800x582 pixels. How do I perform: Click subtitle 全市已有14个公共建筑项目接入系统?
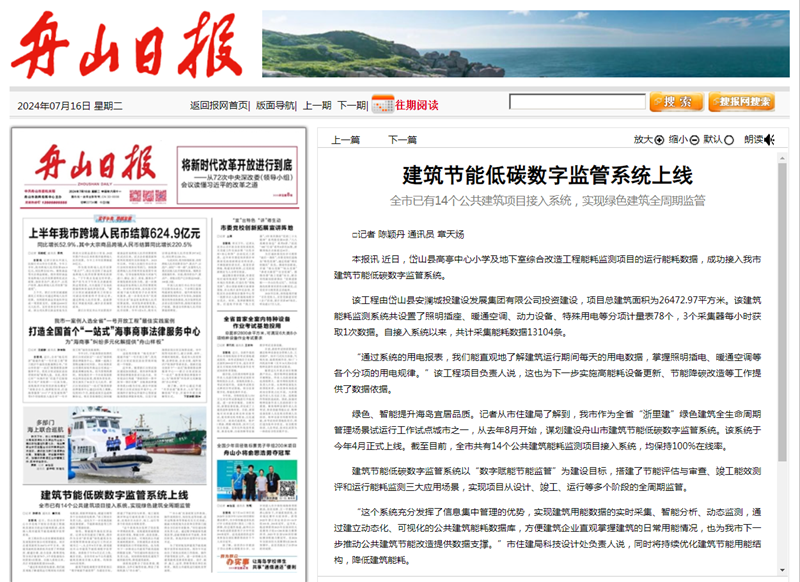pyautogui.click(x=480, y=201)
